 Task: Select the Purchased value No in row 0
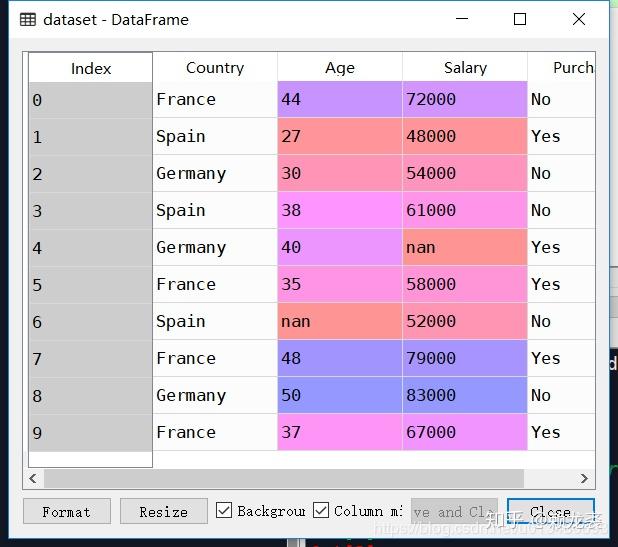click(x=561, y=99)
